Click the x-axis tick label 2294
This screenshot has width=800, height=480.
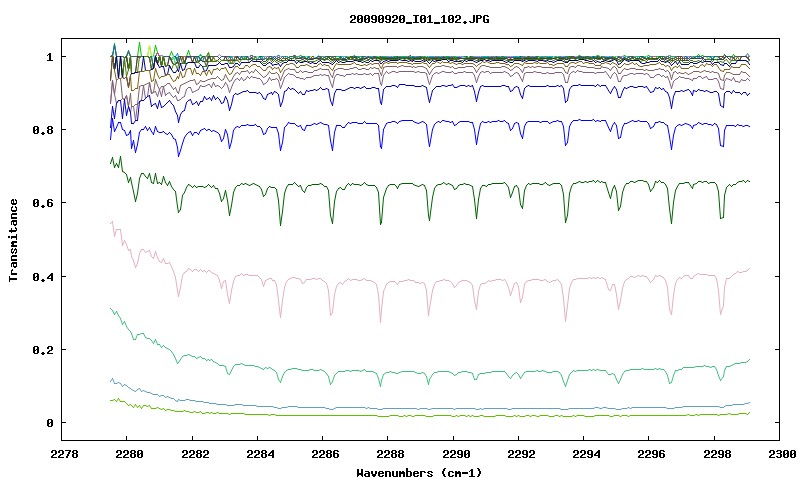pos(587,454)
